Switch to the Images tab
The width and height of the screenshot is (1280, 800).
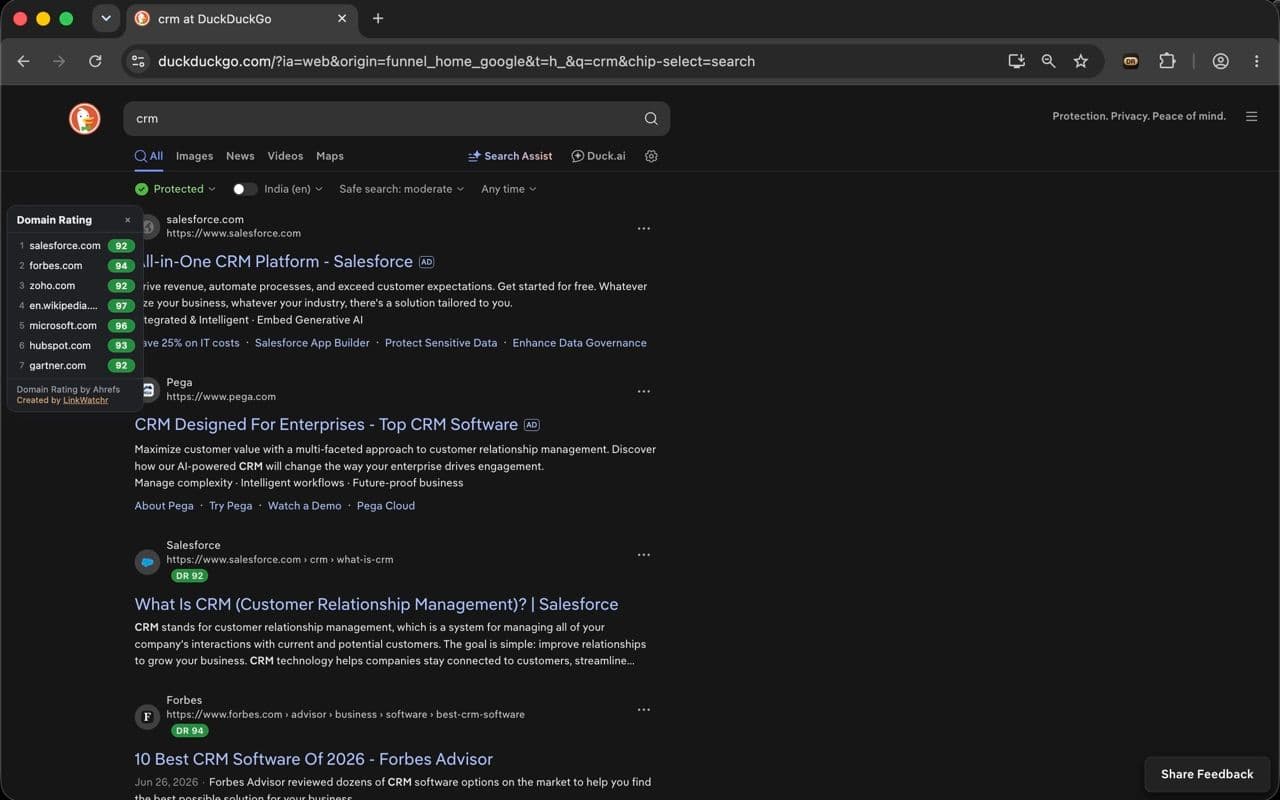(194, 156)
